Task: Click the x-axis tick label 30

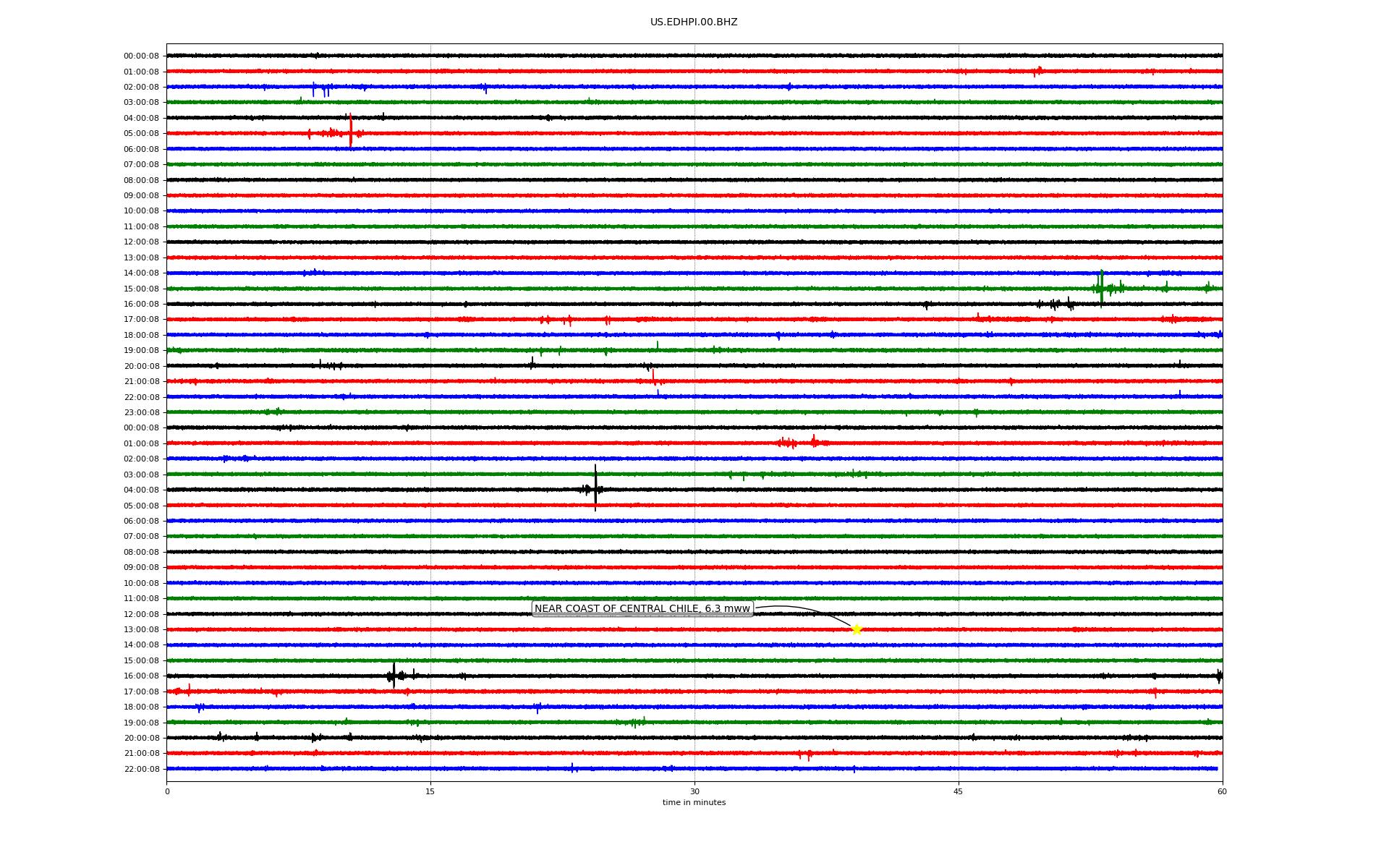Action: tap(694, 791)
